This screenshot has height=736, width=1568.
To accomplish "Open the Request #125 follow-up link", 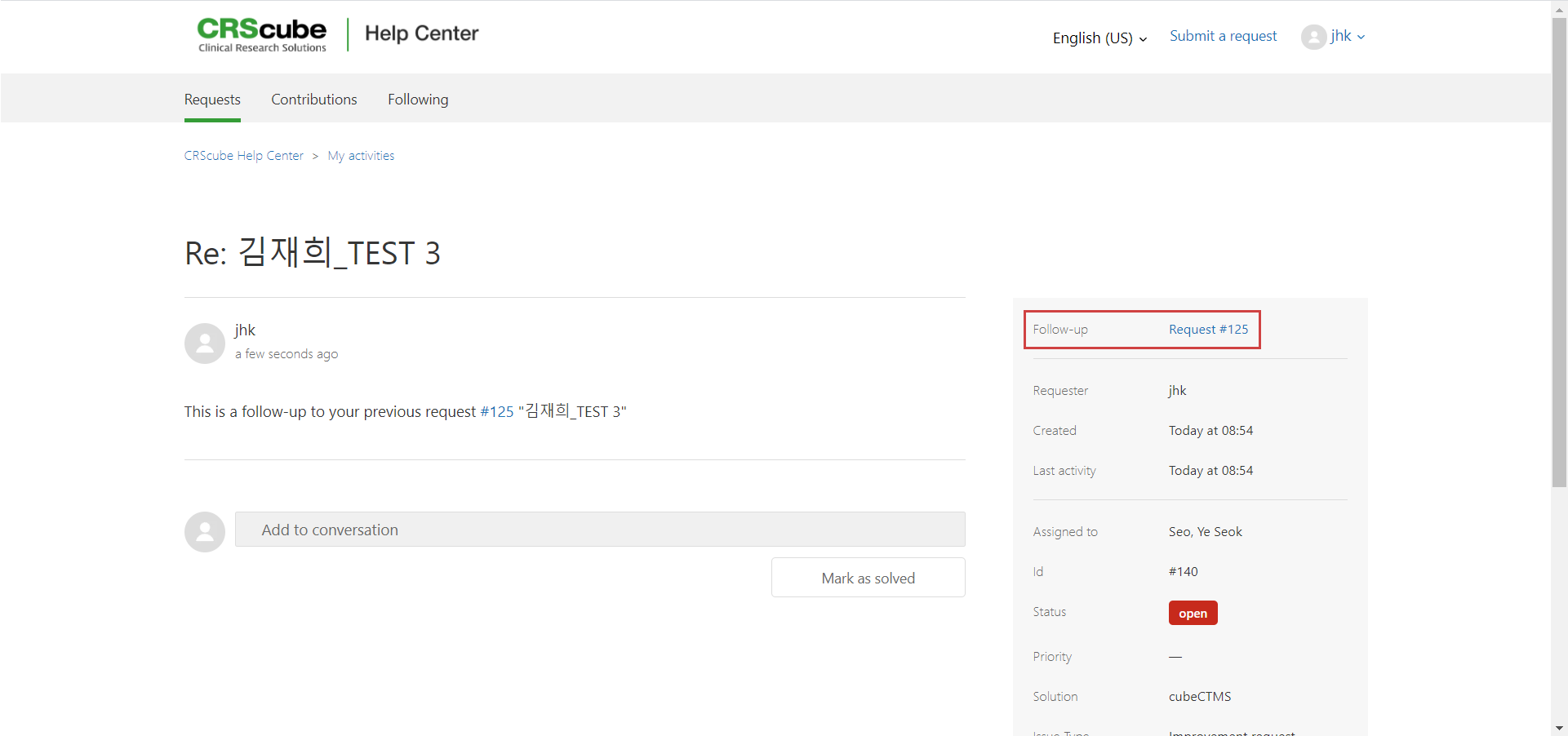I will click(1208, 330).
